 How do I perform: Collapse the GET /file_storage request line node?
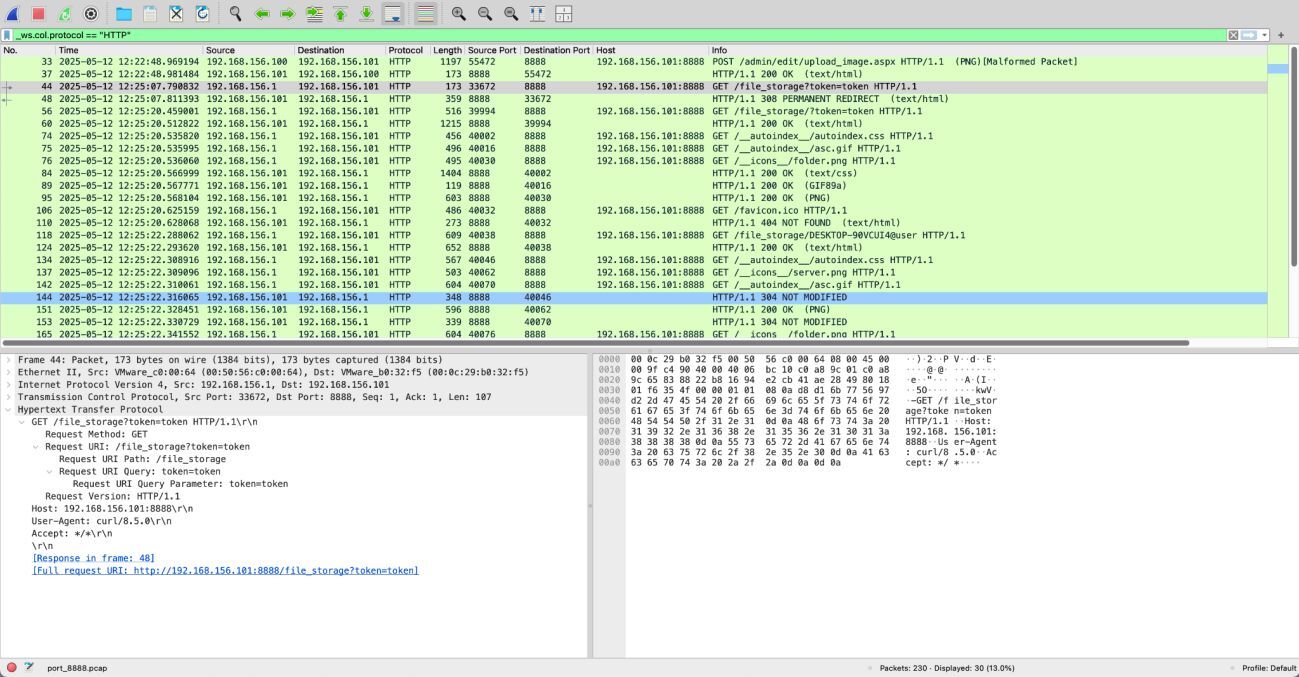[22, 422]
